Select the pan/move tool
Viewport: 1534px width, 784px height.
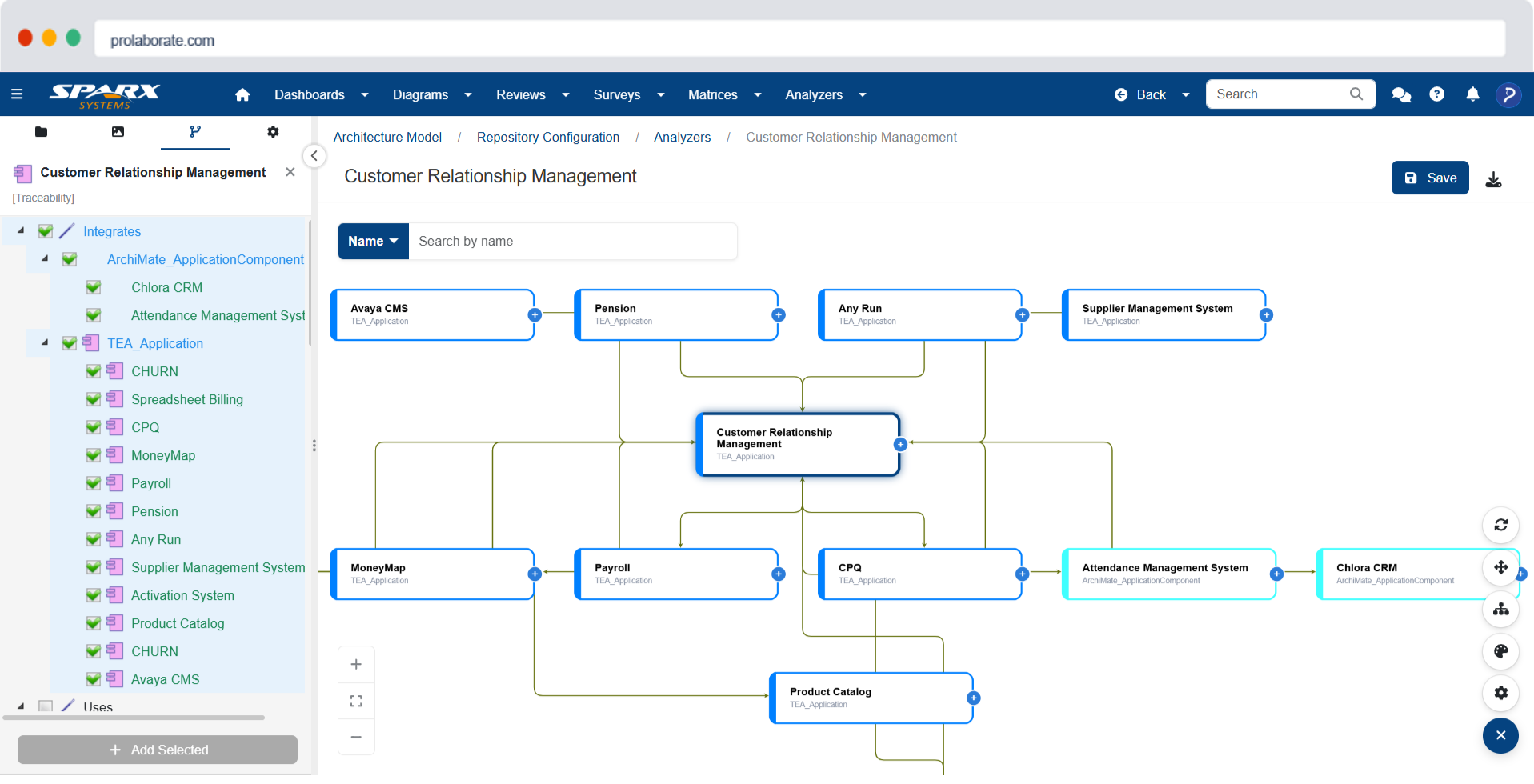coord(1500,567)
